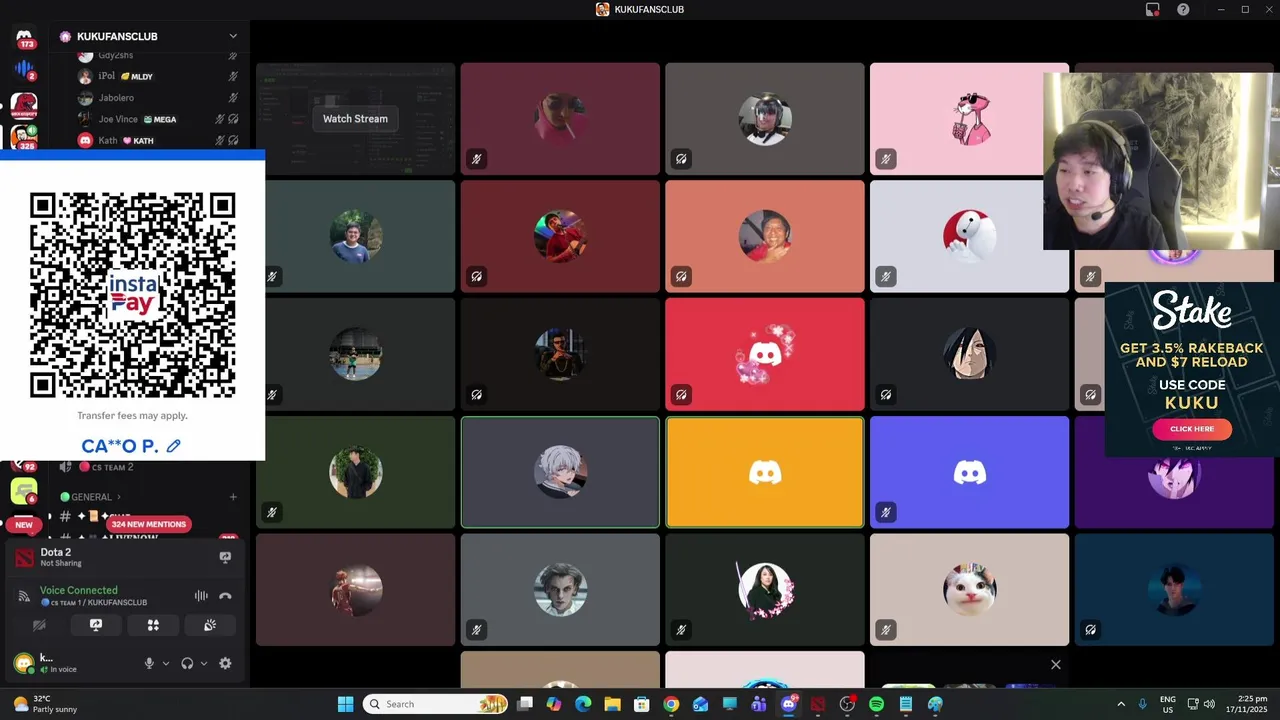The image size is (1280, 720).
Task: Click Voice Connected status text
Action: click(x=79, y=590)
